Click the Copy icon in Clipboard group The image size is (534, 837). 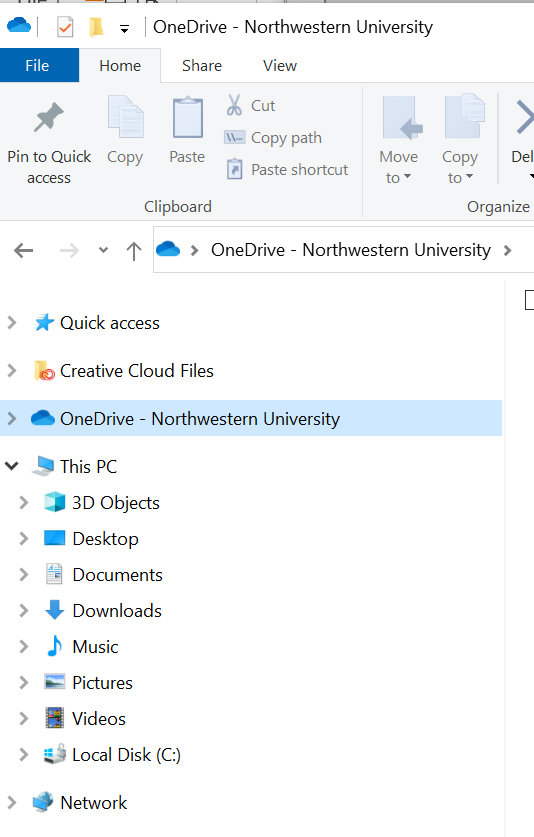click(x=125, y=116)
